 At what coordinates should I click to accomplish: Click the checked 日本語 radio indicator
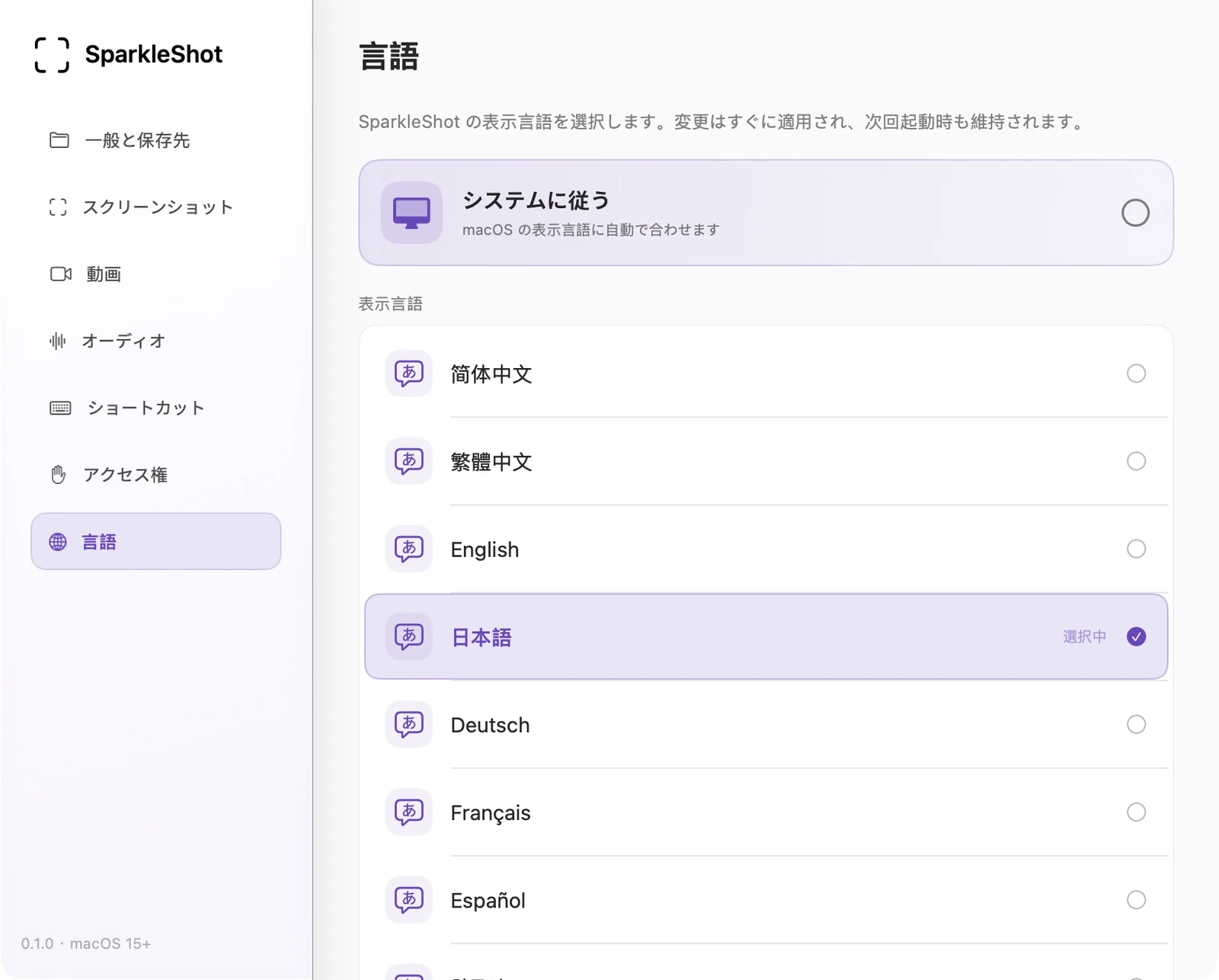(x=1136, y=636)
